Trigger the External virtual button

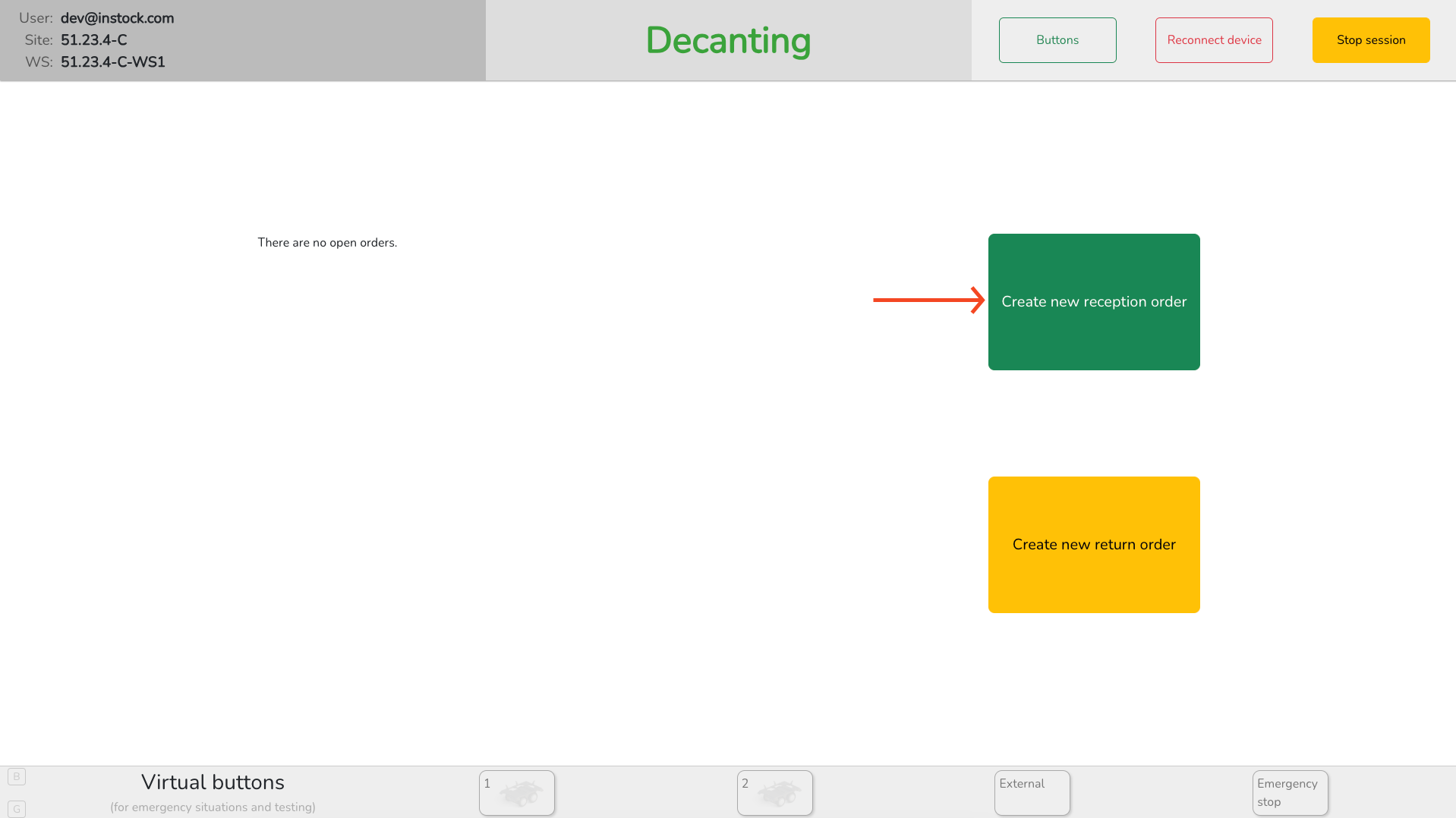click(x=1032, y=793)
